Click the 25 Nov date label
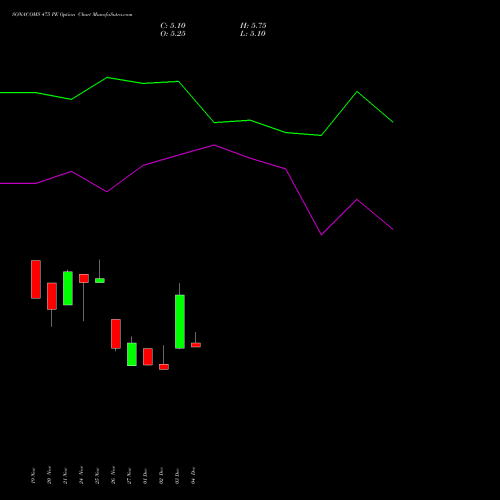Image resolution: width=500 pixels, height=500 pixels. [x=97, y=476]
